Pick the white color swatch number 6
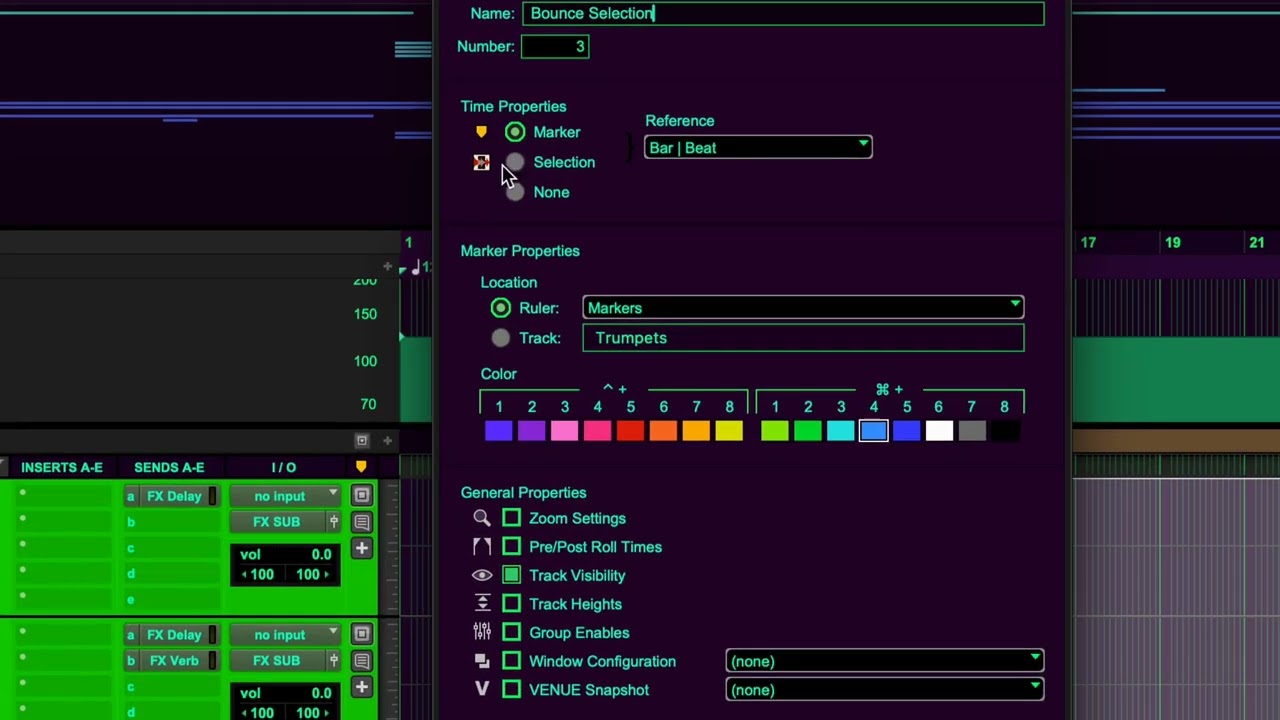This screenshot has height=720, width=1280. tap(939, 431)
